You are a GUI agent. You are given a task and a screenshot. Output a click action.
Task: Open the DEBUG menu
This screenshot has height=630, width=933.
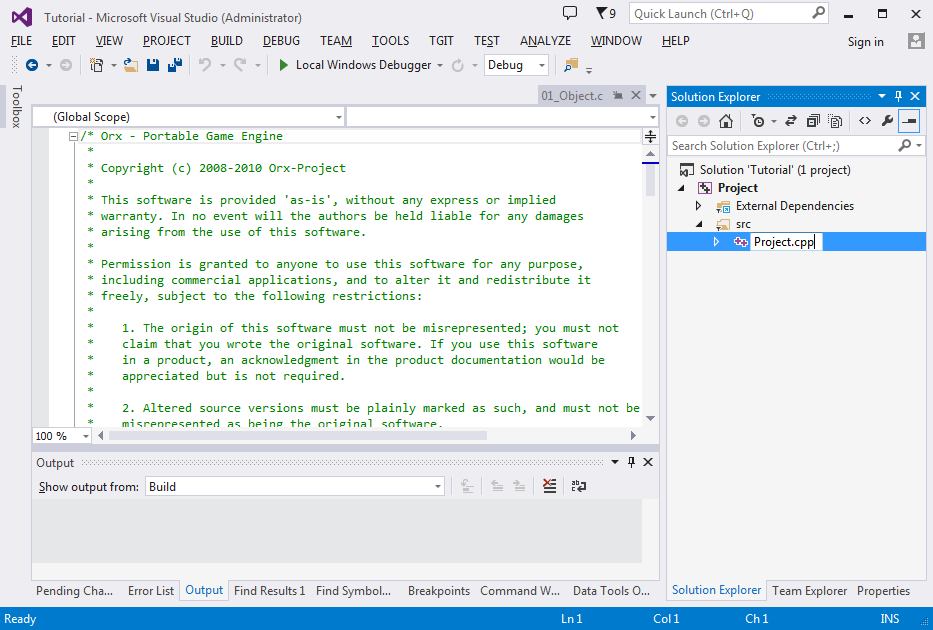[281, 41]
